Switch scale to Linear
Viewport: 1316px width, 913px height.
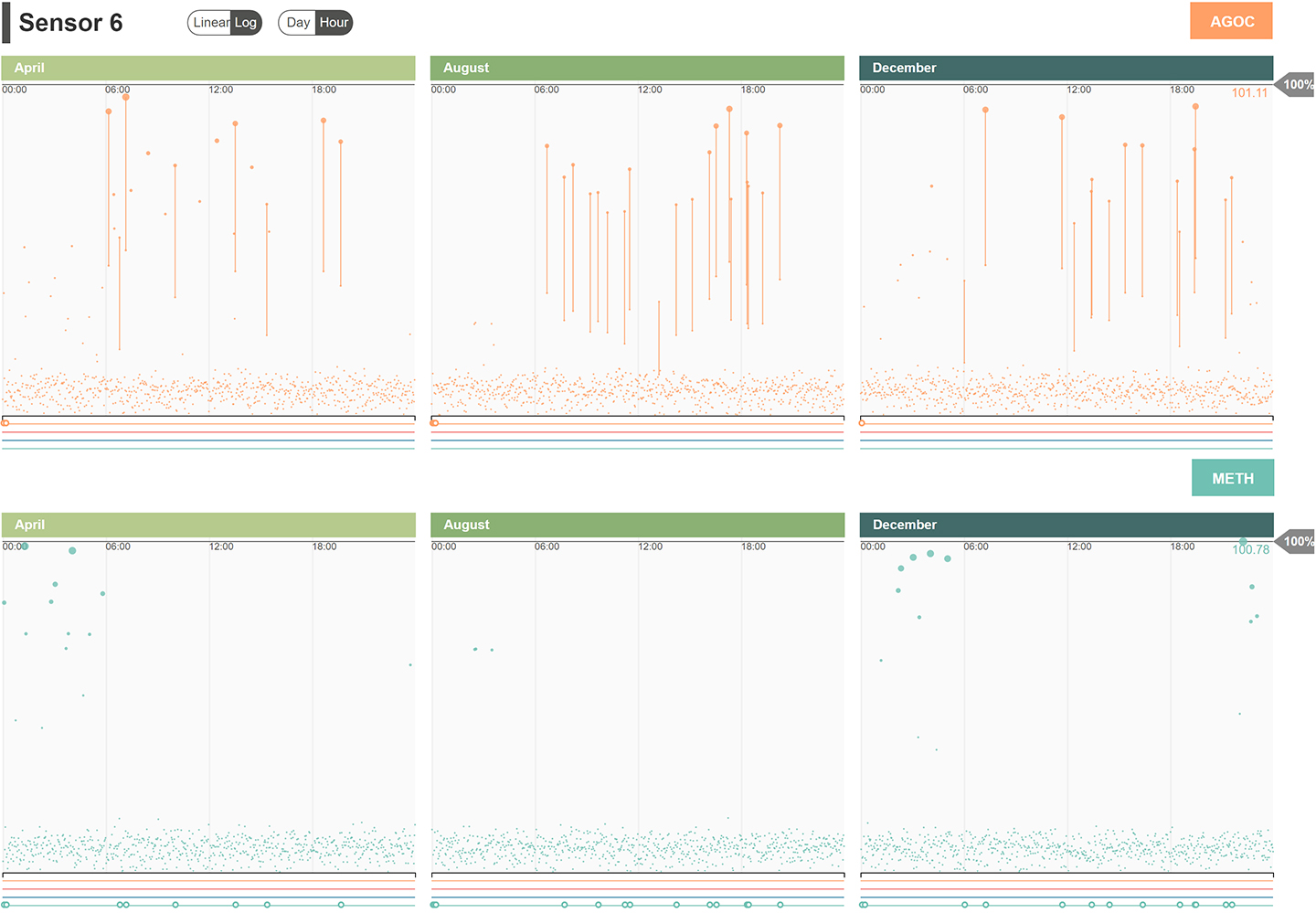[209, 23]
